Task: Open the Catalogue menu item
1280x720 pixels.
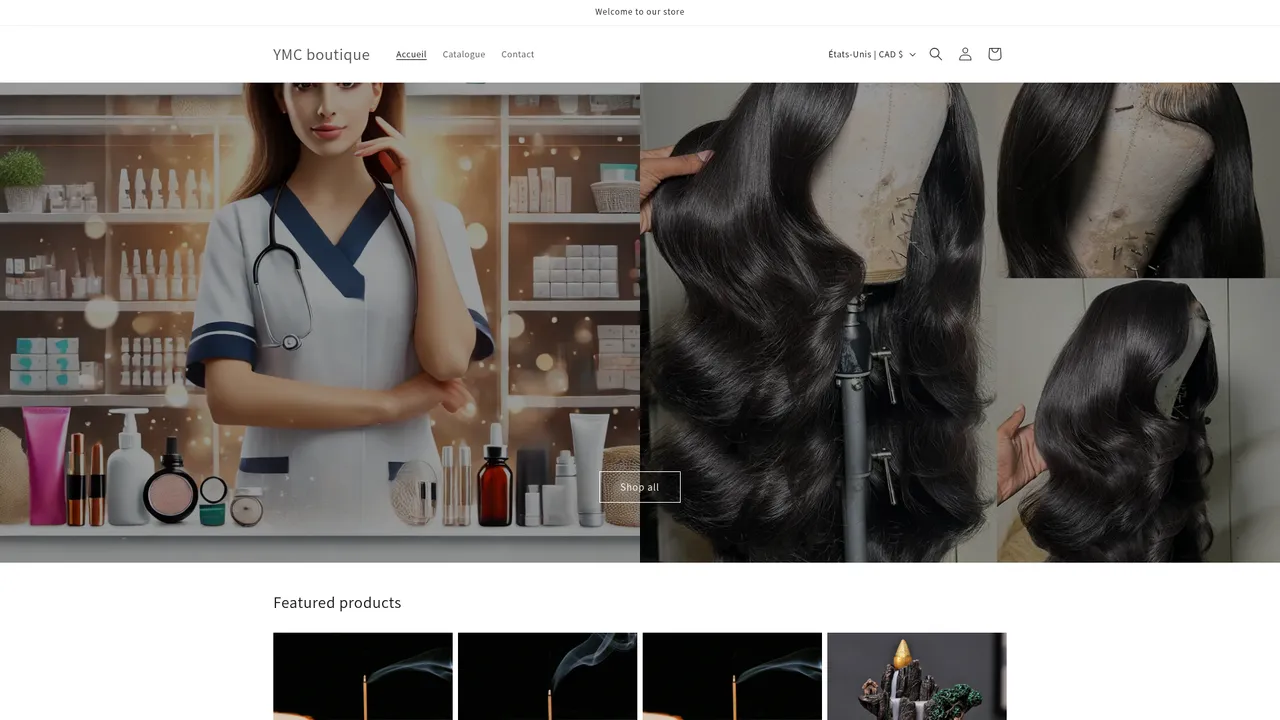Action: coord(464,54)
